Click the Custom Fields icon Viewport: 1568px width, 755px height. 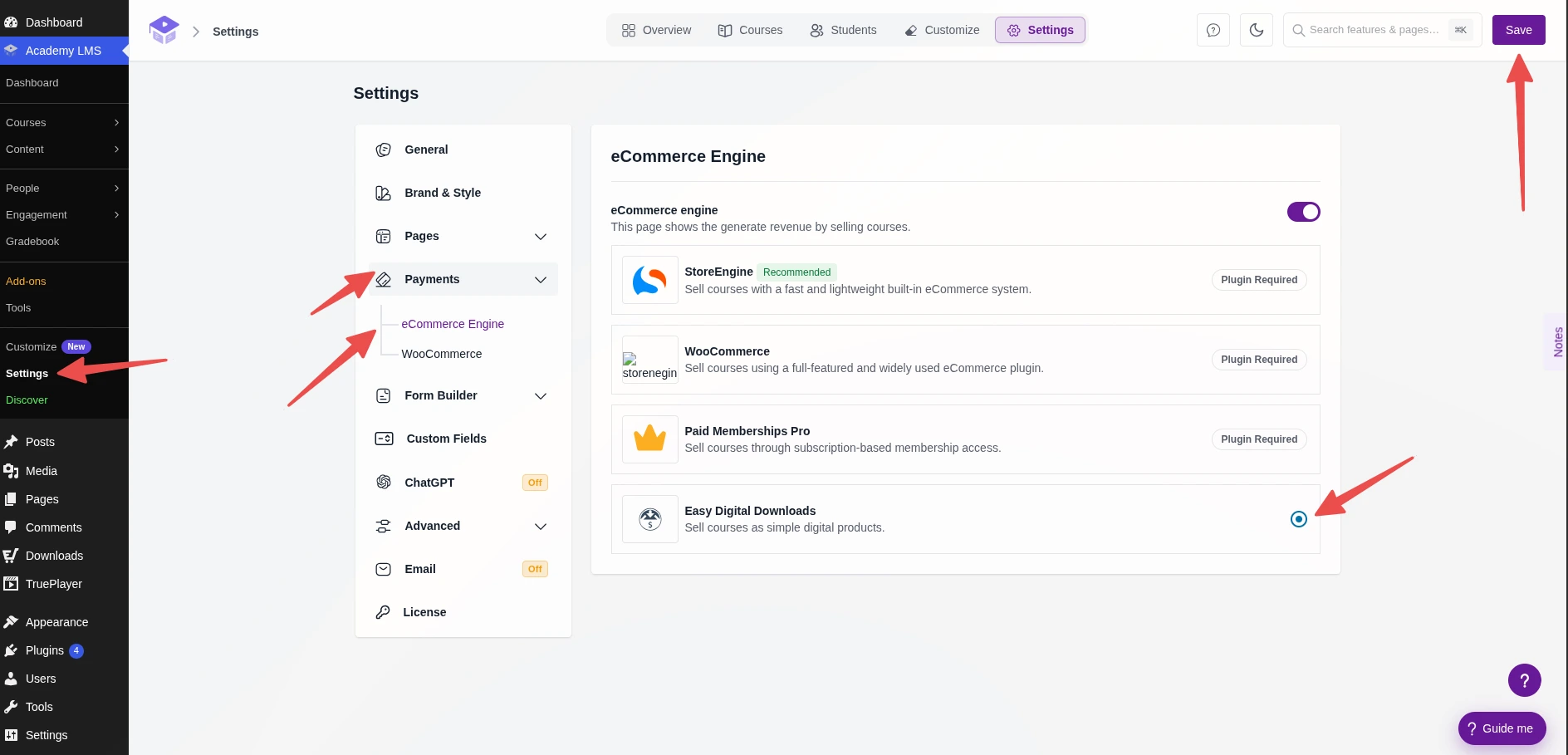pyautogui.click(x=384, y=439)
